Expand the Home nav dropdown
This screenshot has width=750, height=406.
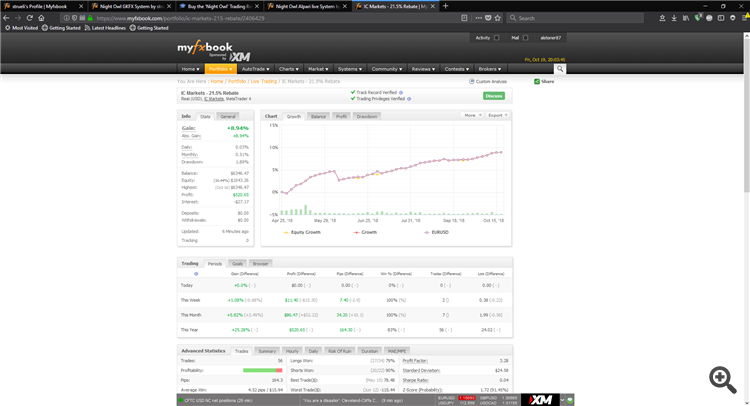(190, 69)
